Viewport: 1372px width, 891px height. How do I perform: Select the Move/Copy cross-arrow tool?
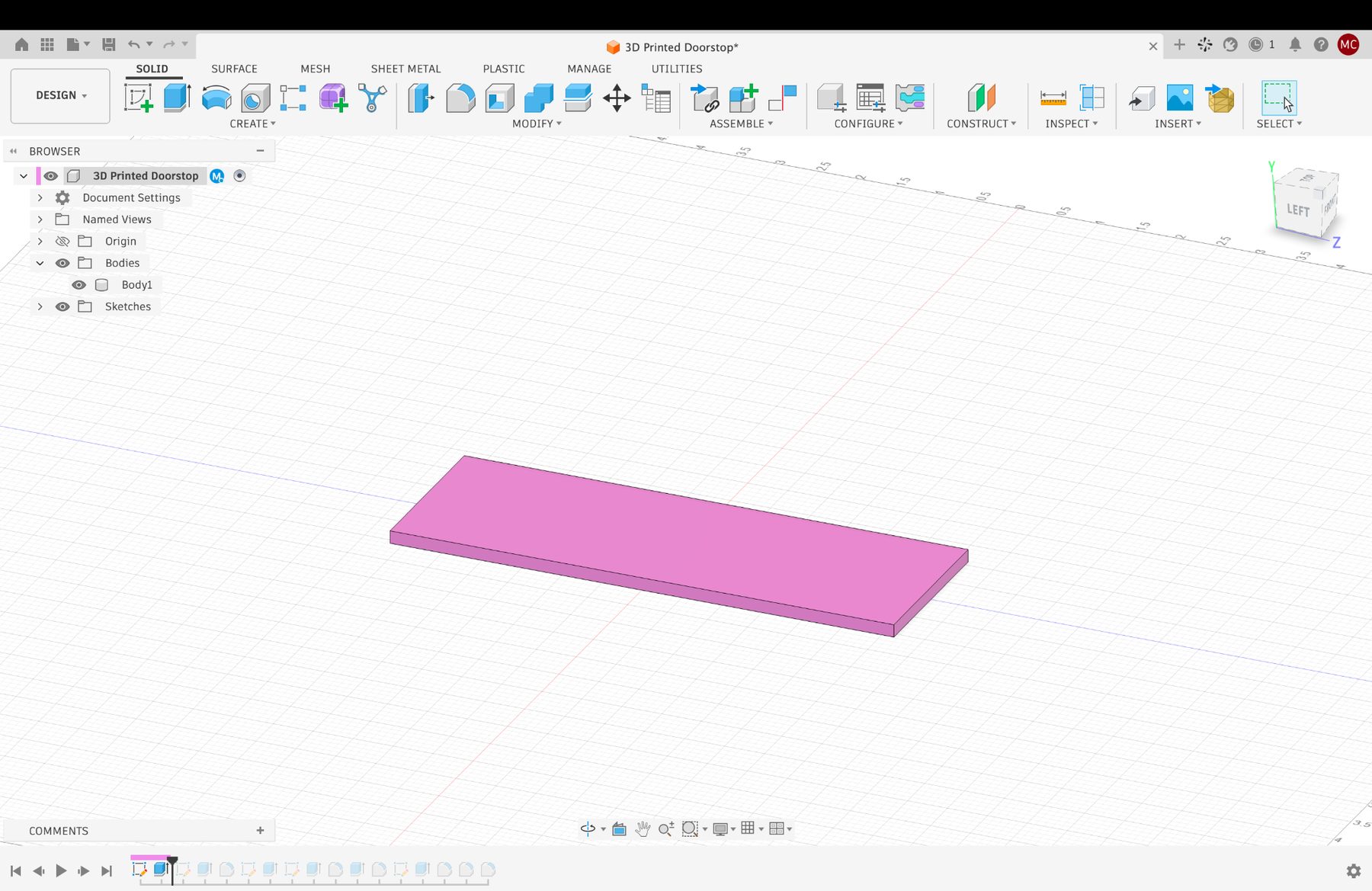coord(617,98)
